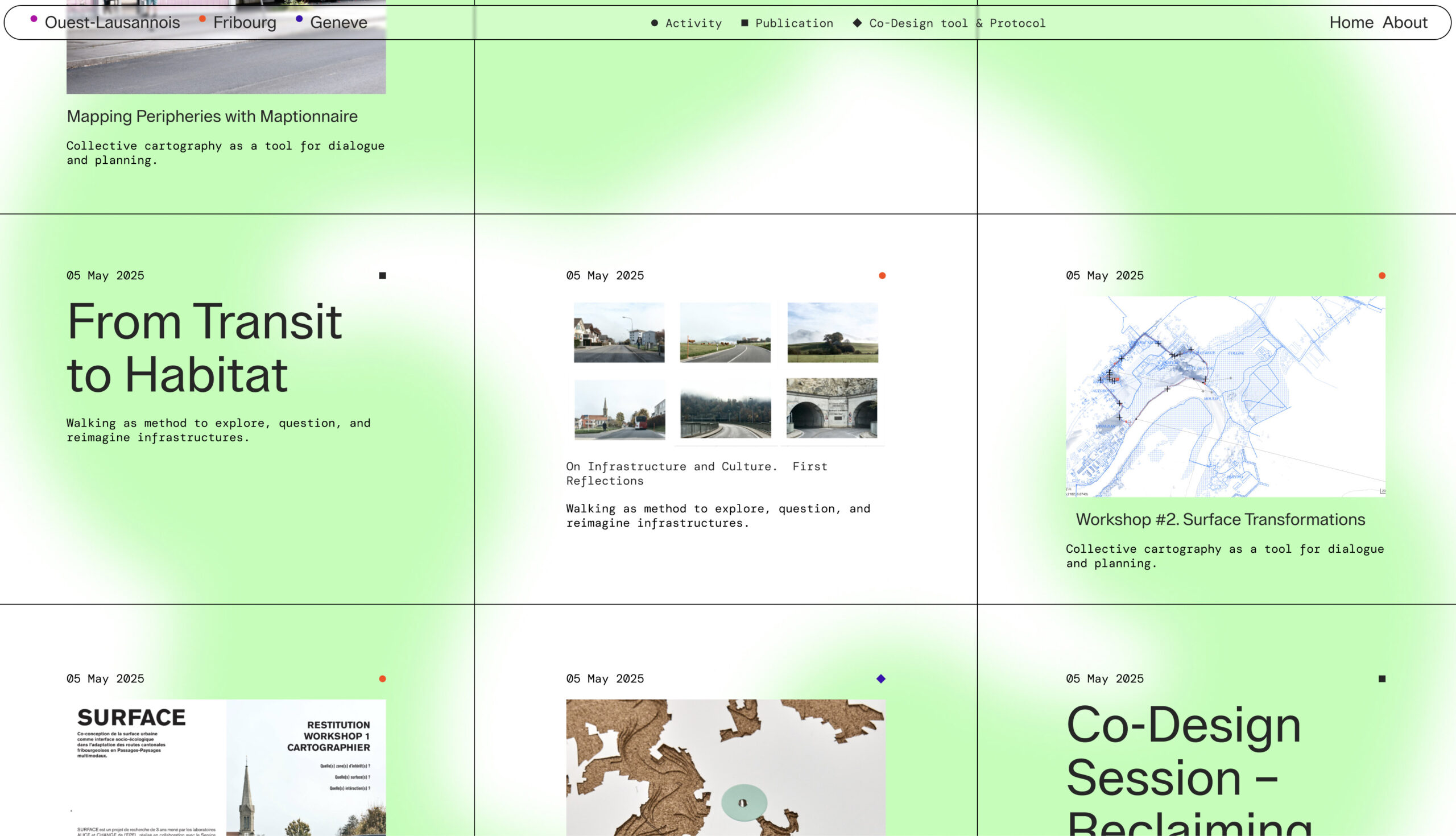Image resolution: width=1456 pixels, height=836 pixels.
Task: Open Mapping Peripheries with Maptionnaire post
Action: tap(212, 116)
